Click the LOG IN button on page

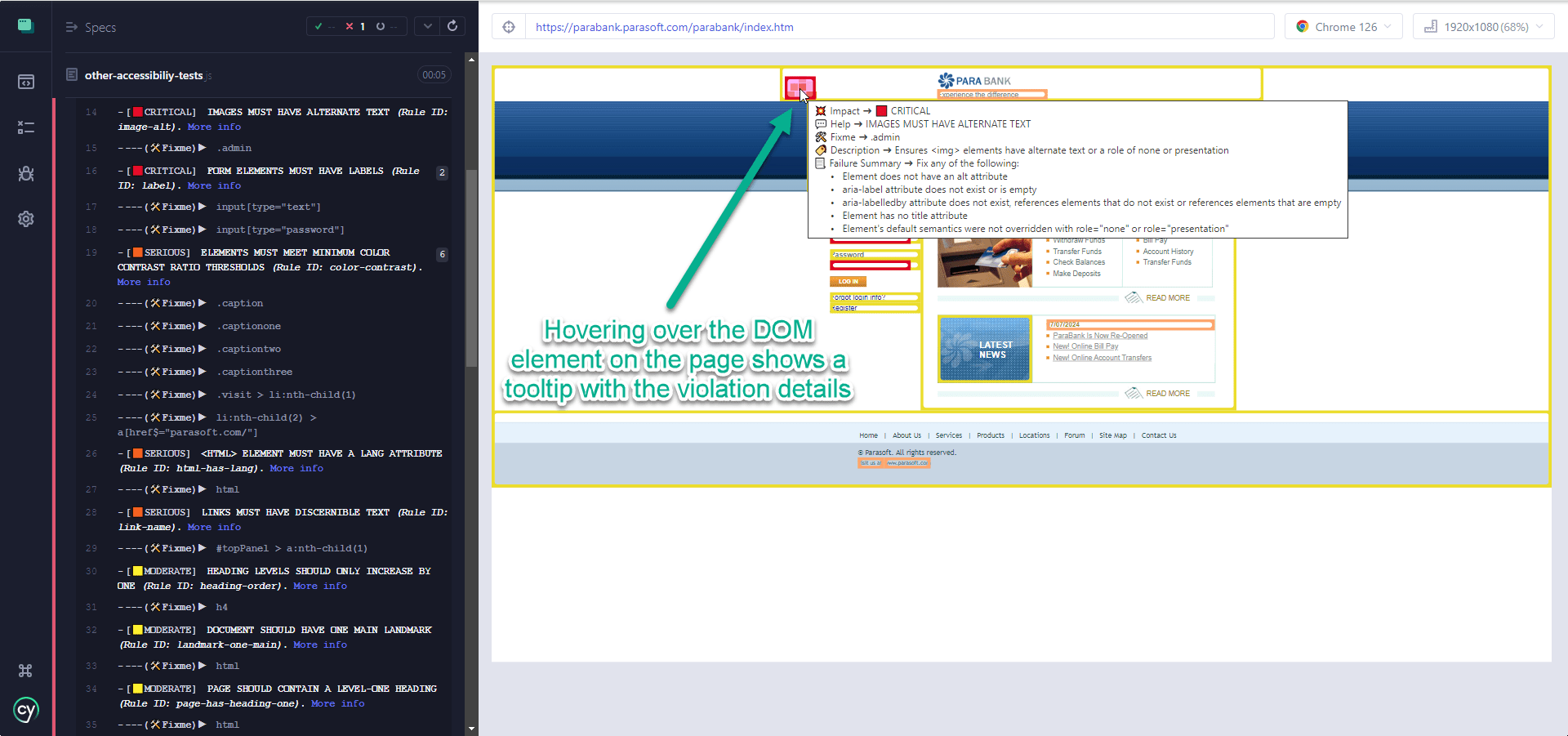point(848,281)
